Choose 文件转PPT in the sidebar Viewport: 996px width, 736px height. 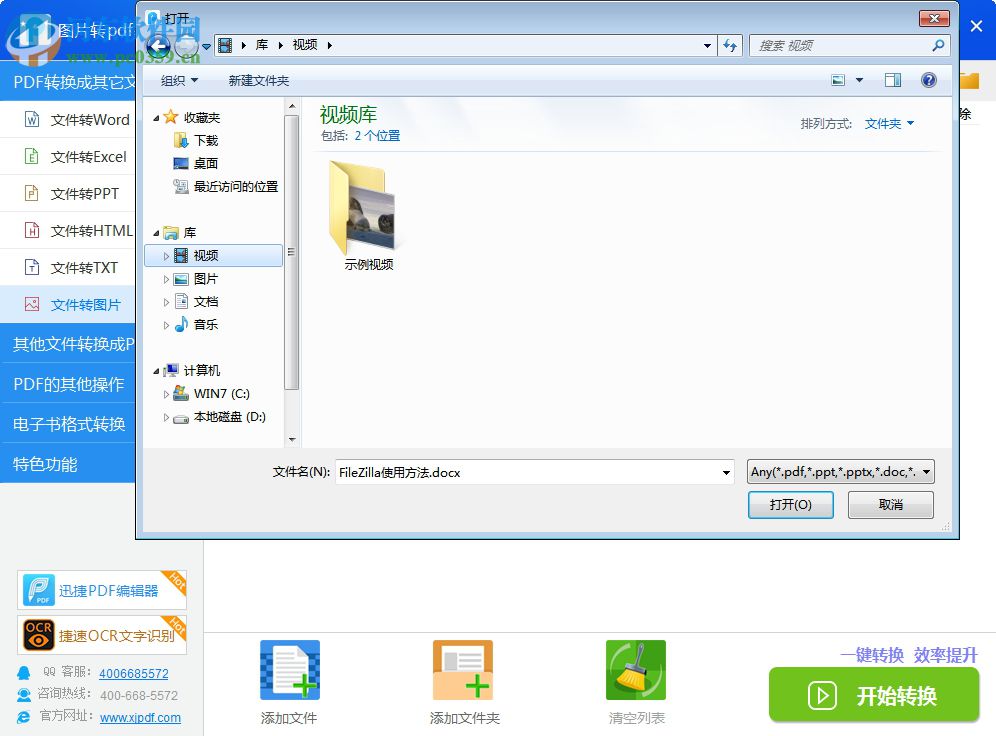68,193
